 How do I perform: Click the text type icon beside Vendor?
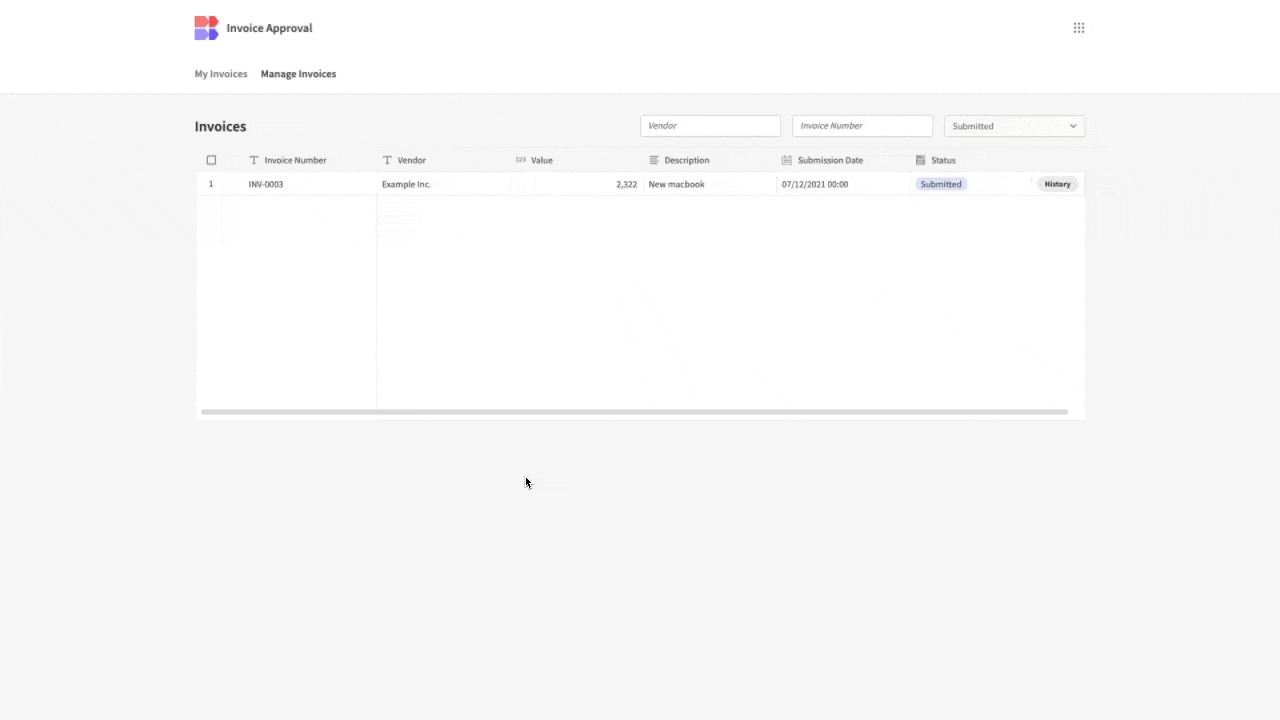(386, 160)
